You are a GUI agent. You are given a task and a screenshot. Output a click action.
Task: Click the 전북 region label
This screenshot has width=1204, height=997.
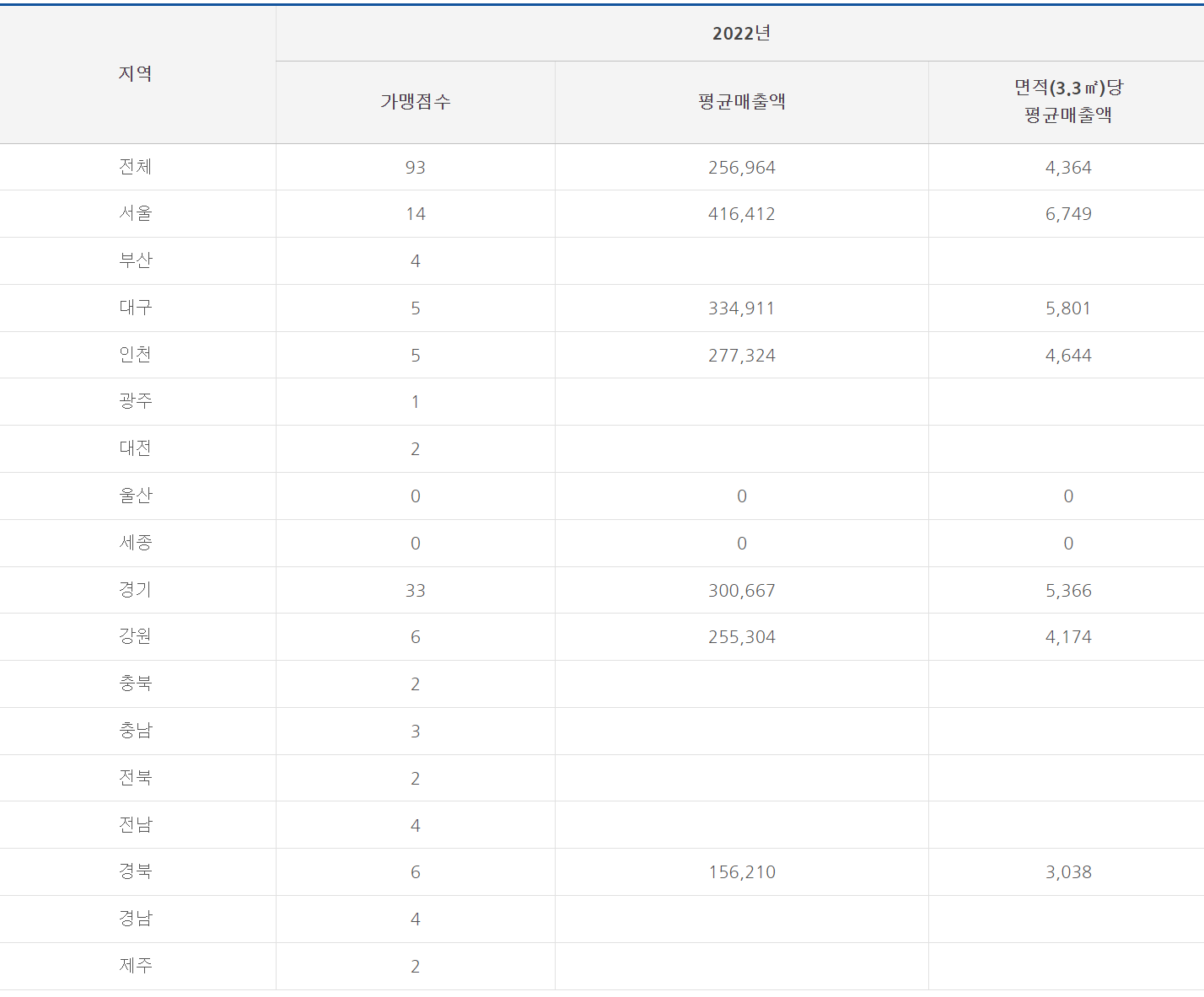pos(136,778)
